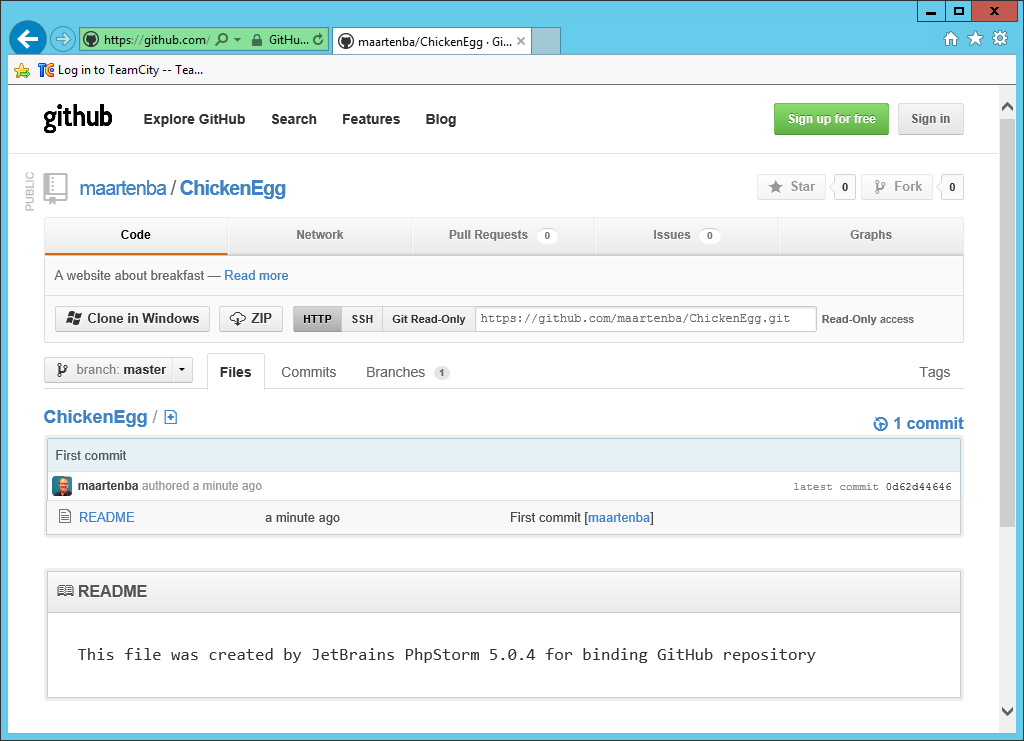Open browser Home icon
The width and height of the screenshot is (1024, 741).
pos(951,39)
